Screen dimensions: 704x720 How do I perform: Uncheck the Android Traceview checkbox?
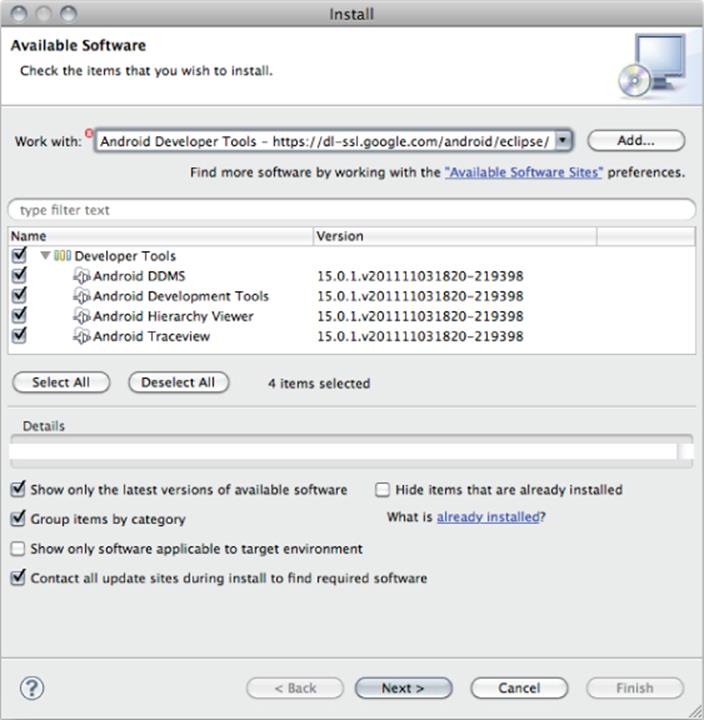click(19, 335)
